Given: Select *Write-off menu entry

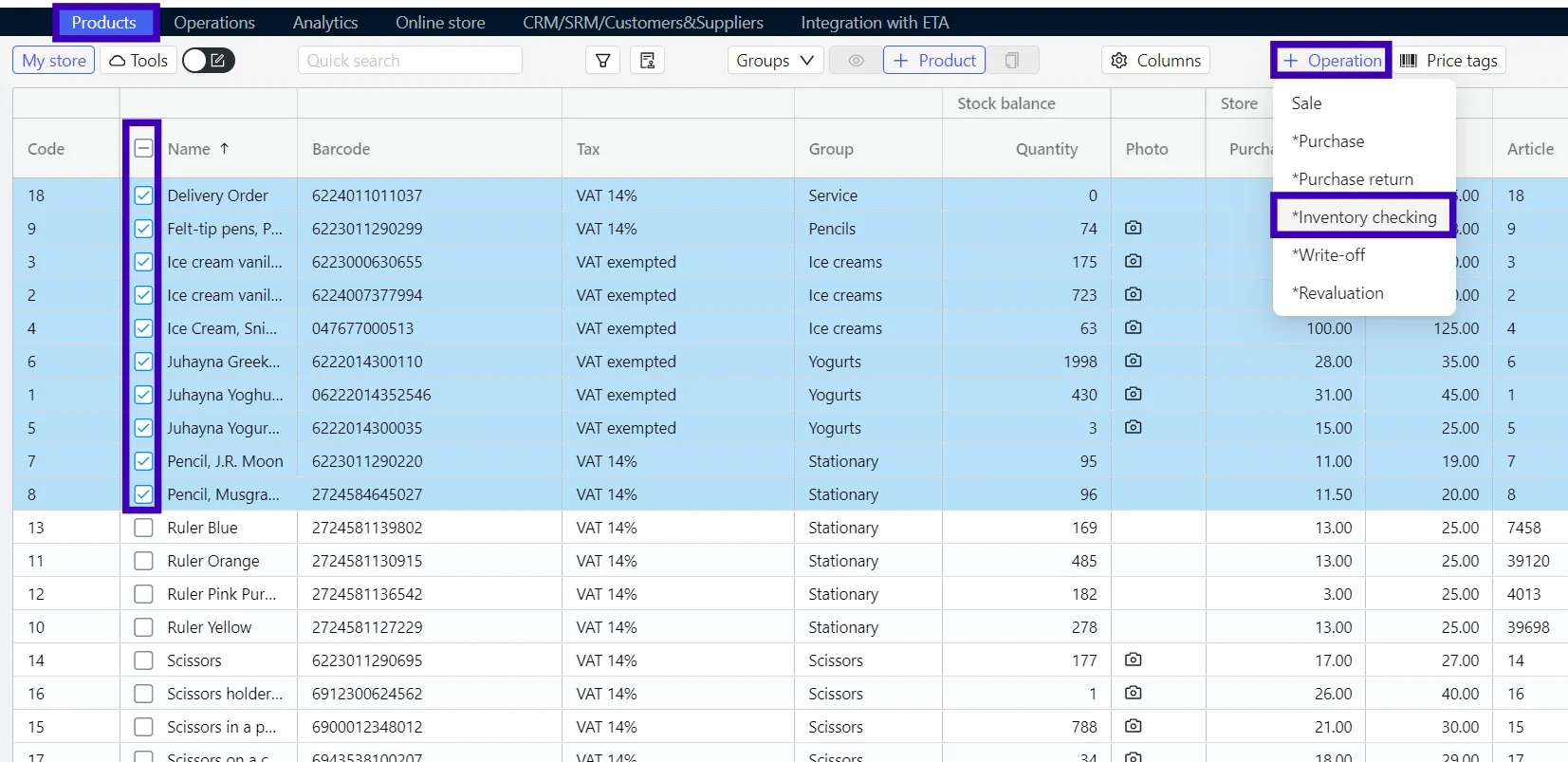Looking at the screenshot, I should coord(1364,255).
